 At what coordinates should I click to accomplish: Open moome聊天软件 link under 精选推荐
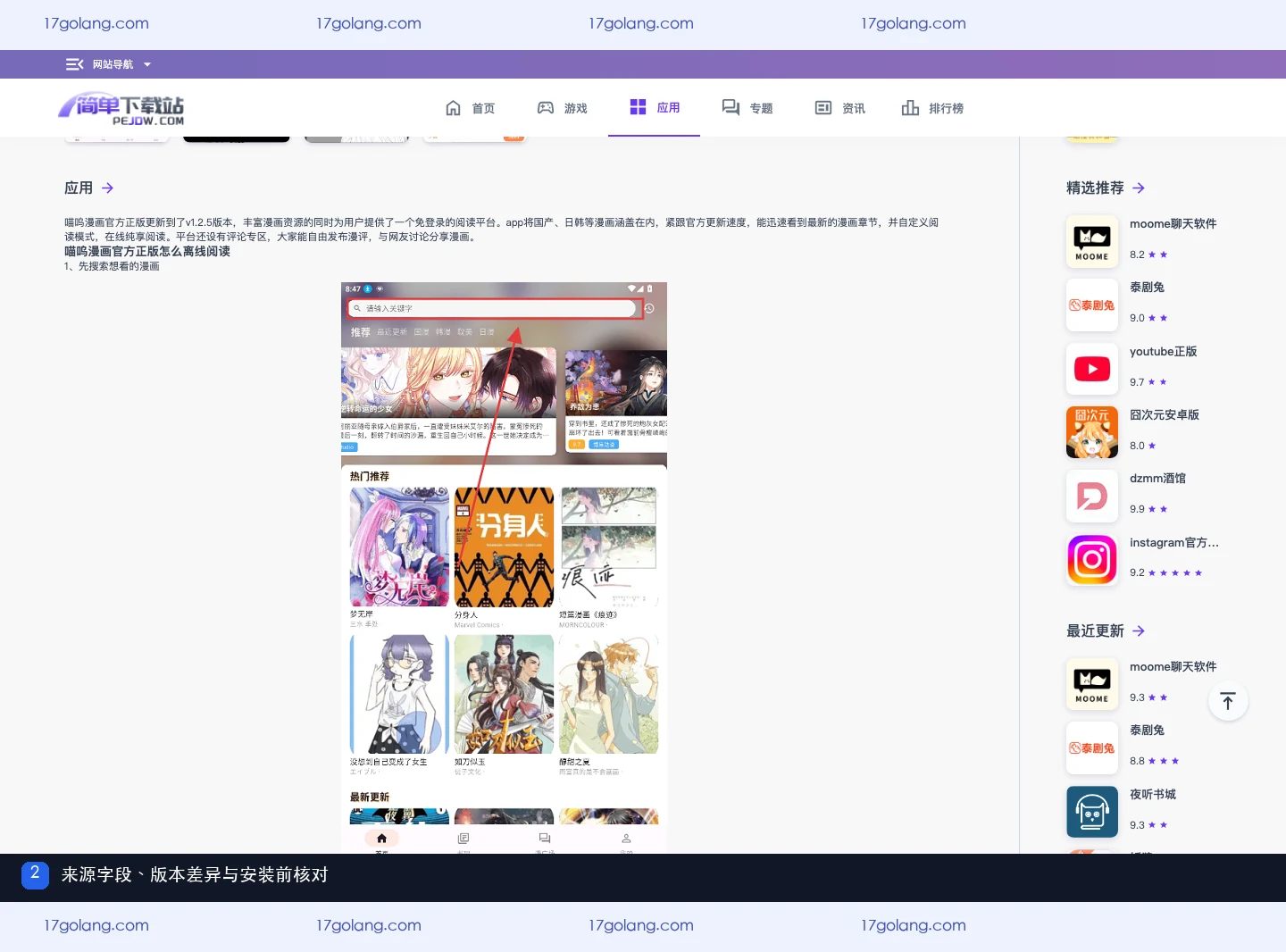tap(1173, 224)
